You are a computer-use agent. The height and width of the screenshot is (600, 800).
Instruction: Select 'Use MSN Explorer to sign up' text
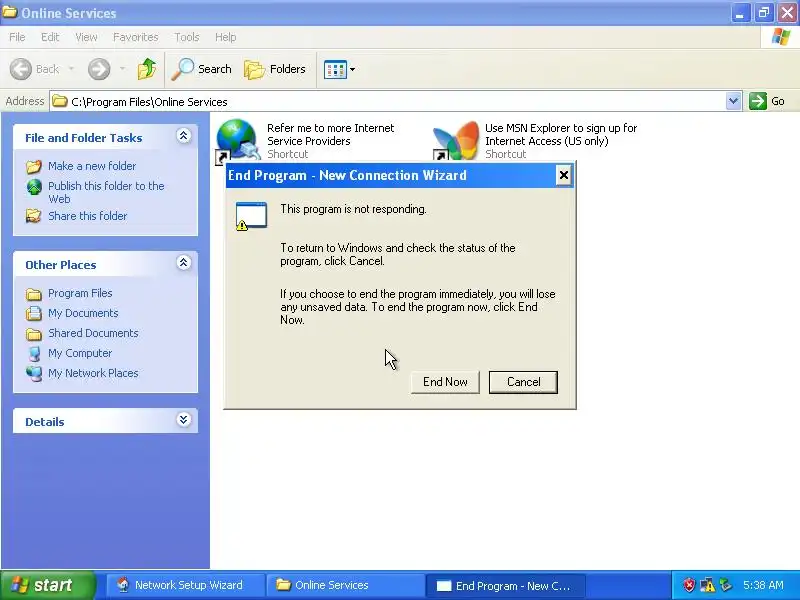pos(561,135)
